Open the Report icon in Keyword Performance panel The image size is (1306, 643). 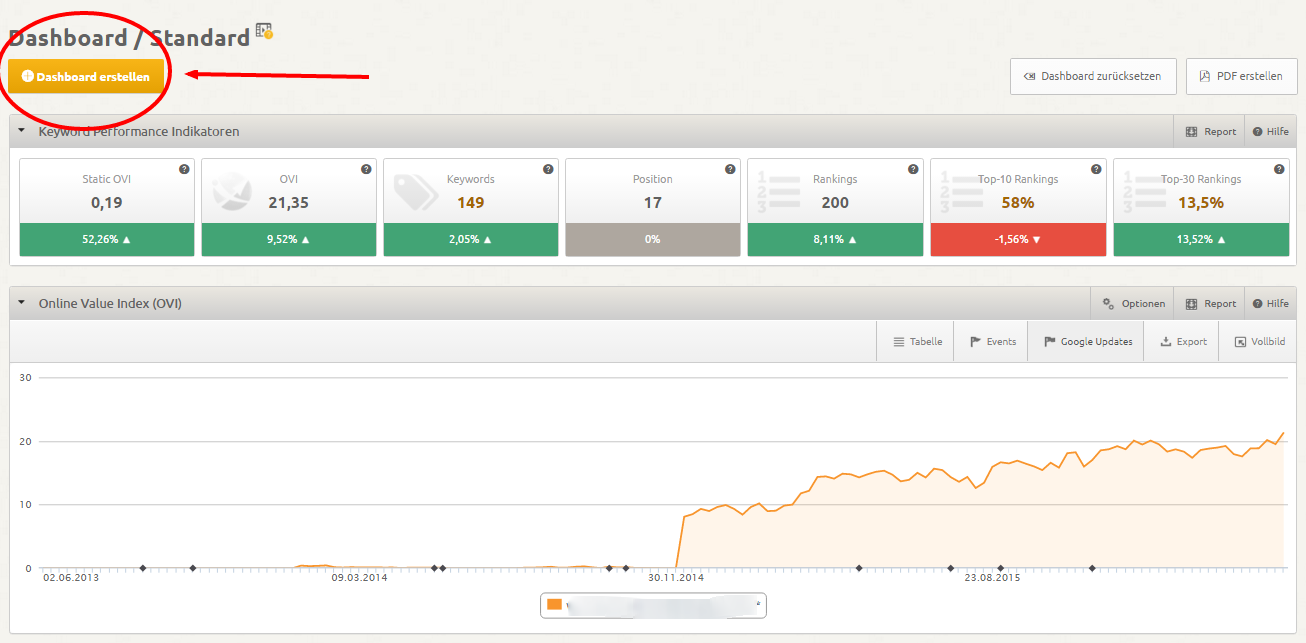(x=1209, y=131)
